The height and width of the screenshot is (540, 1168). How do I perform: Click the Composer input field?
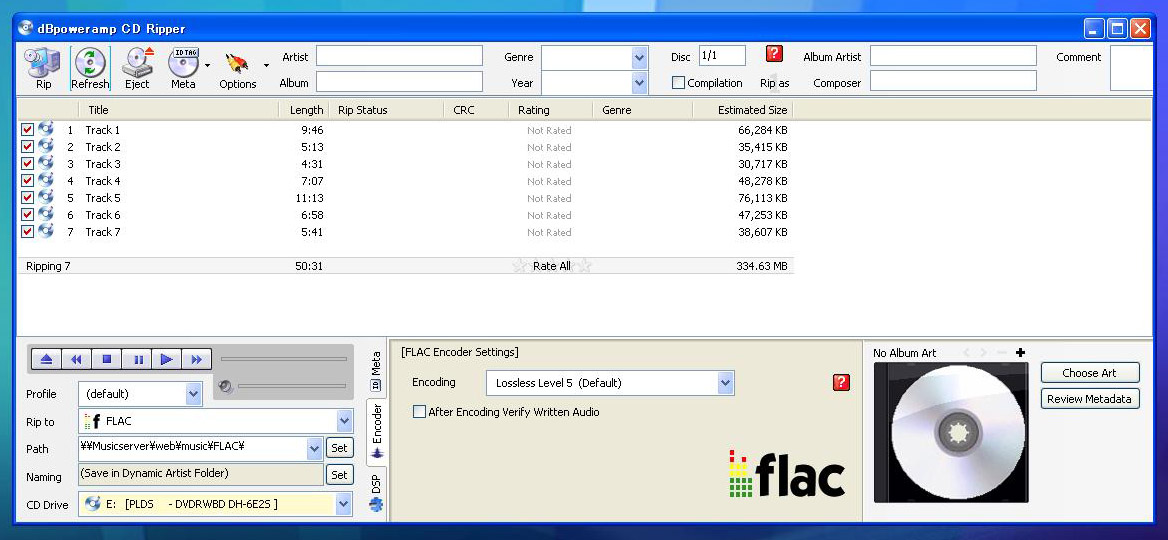[953, 80]
